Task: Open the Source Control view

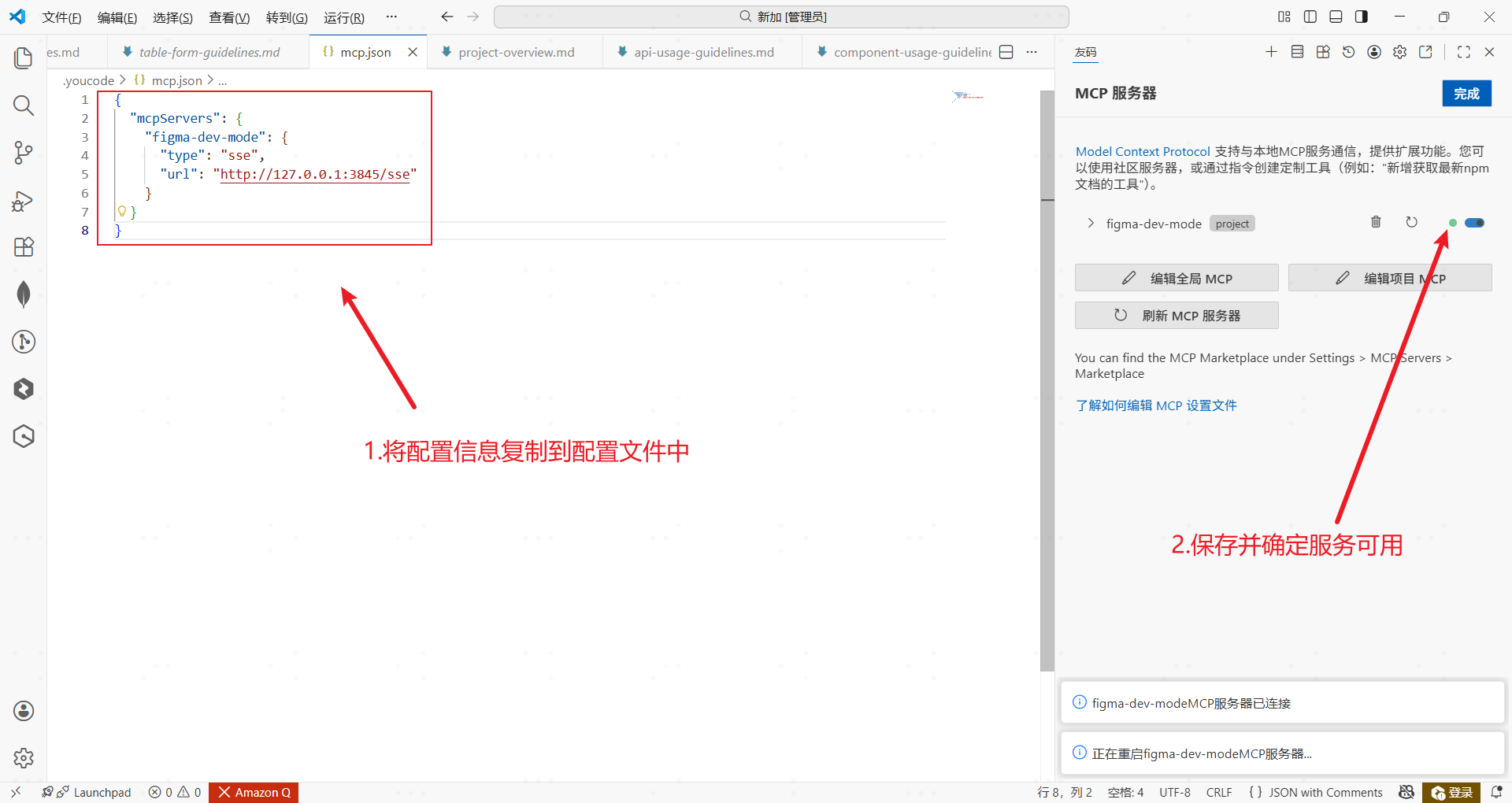Action: tap(24, 152)
